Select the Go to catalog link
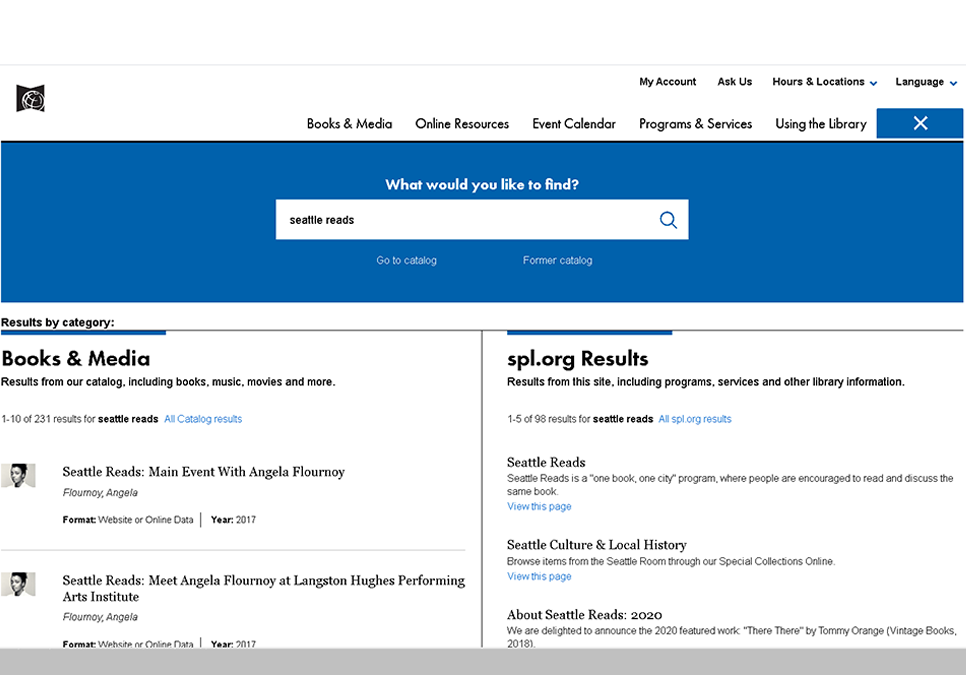 [x=406, y=259]
